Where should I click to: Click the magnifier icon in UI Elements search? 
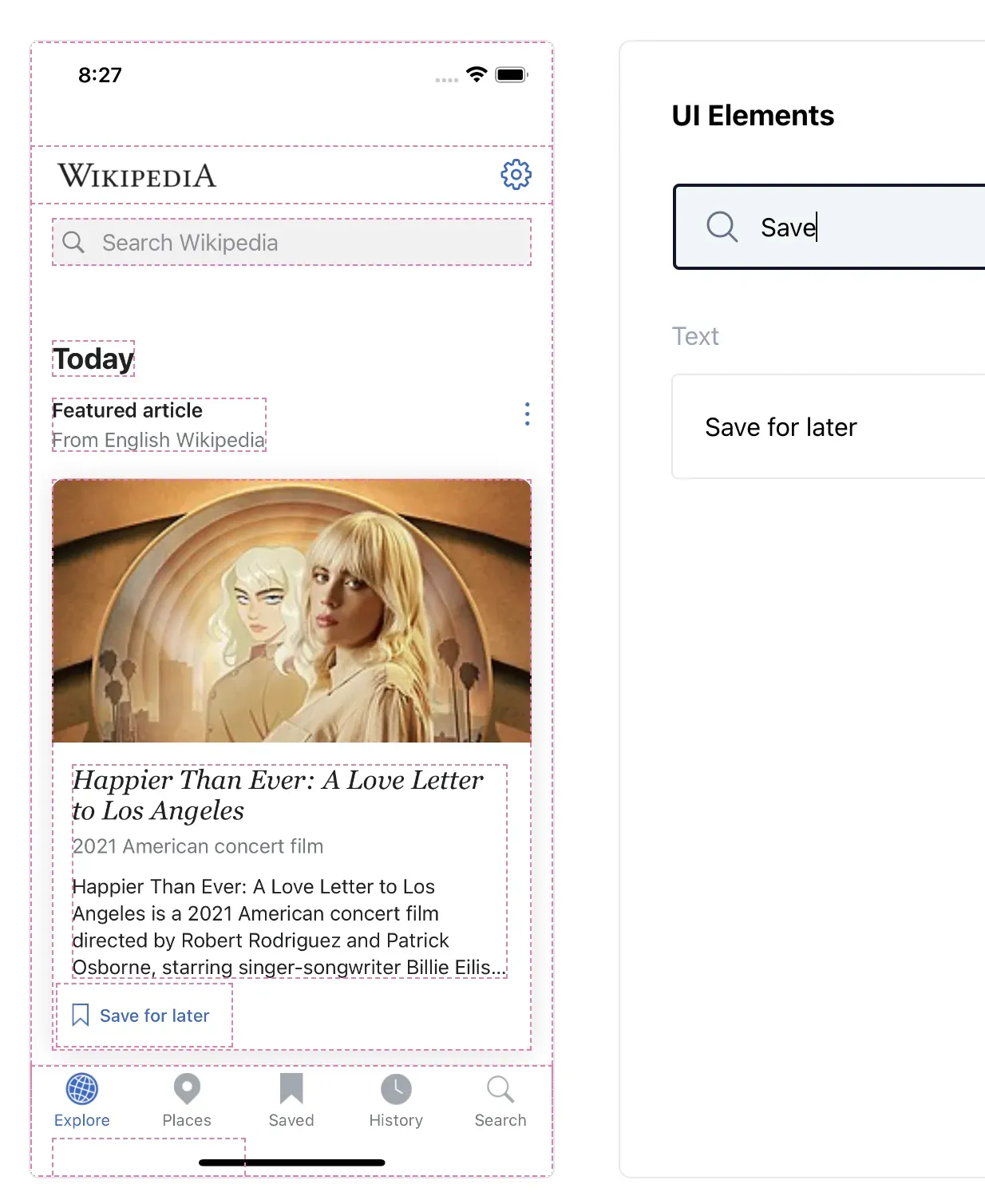[x=722, y=227]
